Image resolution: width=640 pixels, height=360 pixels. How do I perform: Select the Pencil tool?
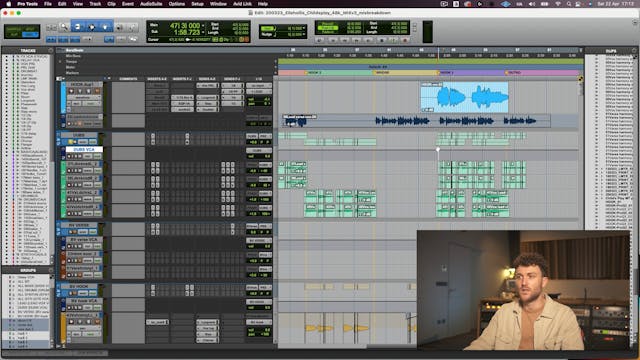pos(133,27)
